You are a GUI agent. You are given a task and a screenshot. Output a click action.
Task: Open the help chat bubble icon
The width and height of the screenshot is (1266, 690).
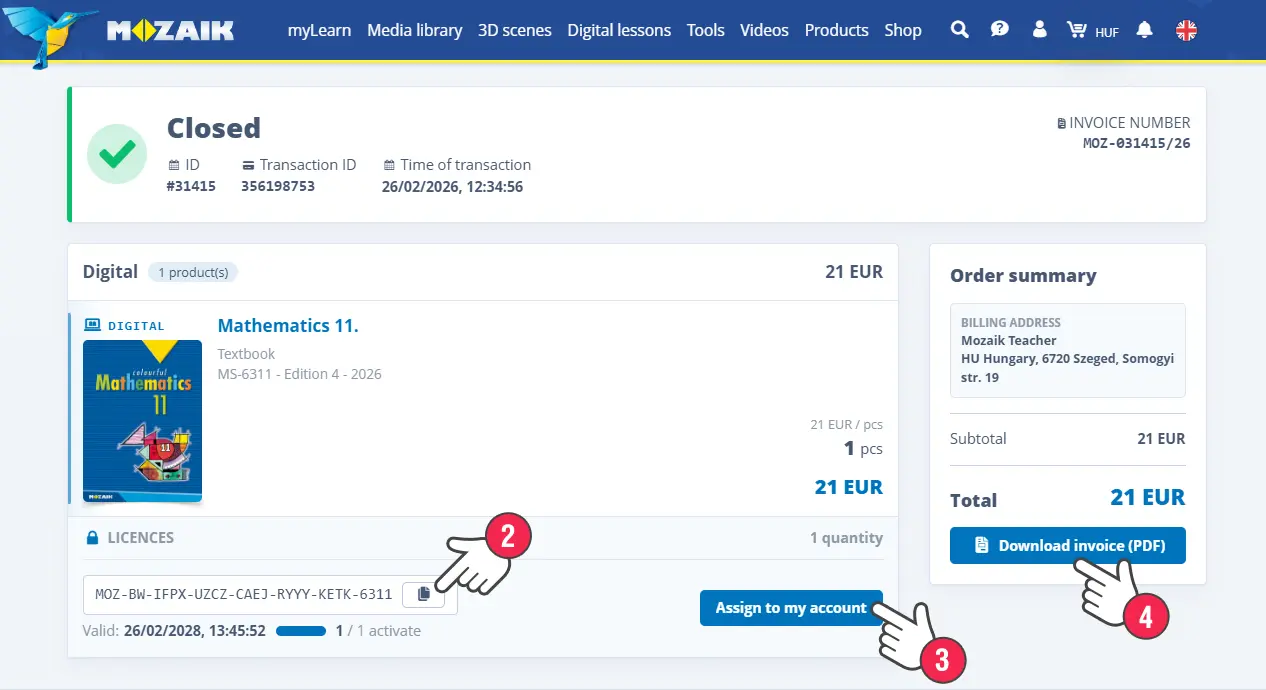[x=999, y=30]
